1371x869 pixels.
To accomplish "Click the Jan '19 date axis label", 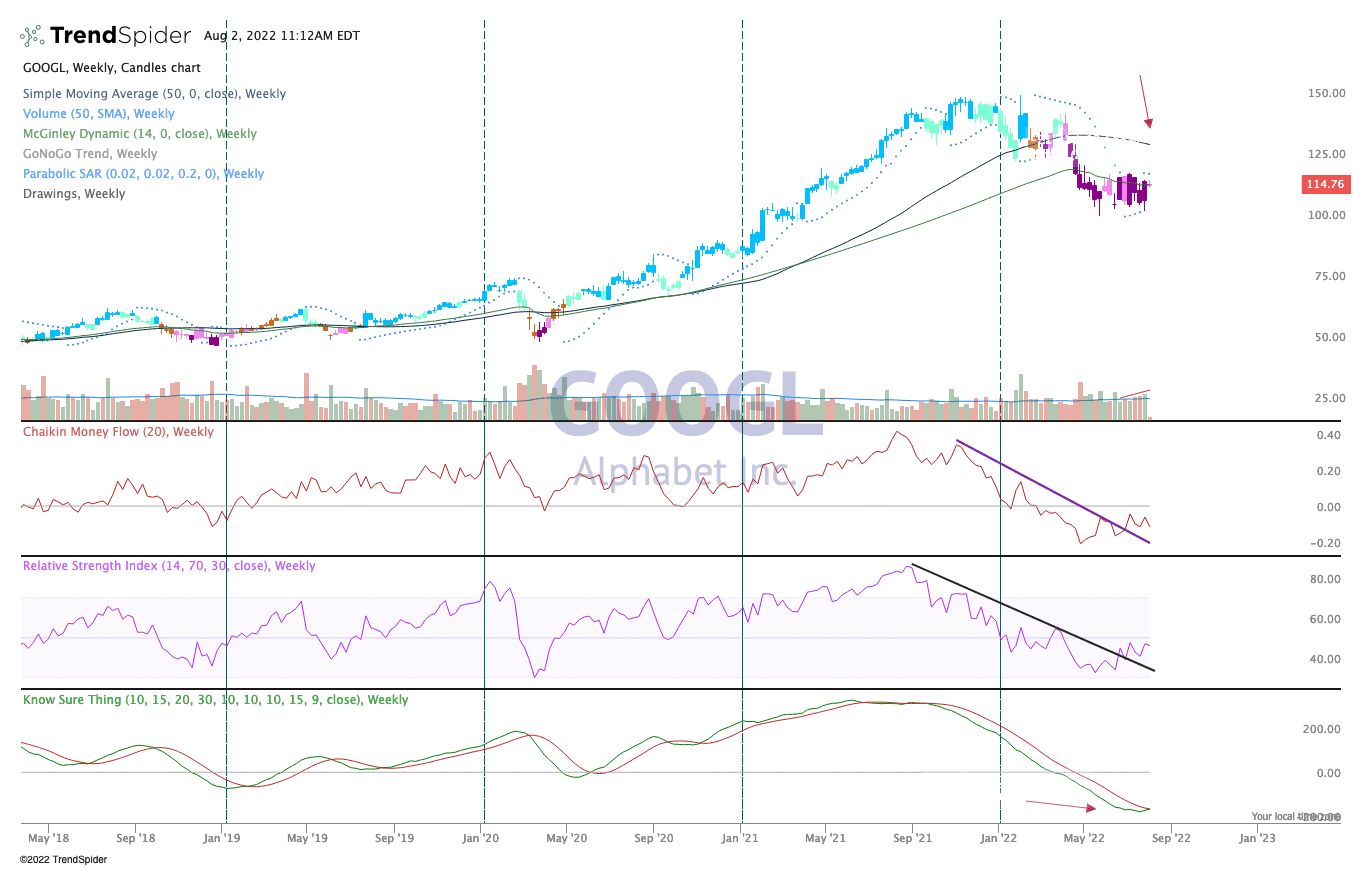I will (222, 840).
